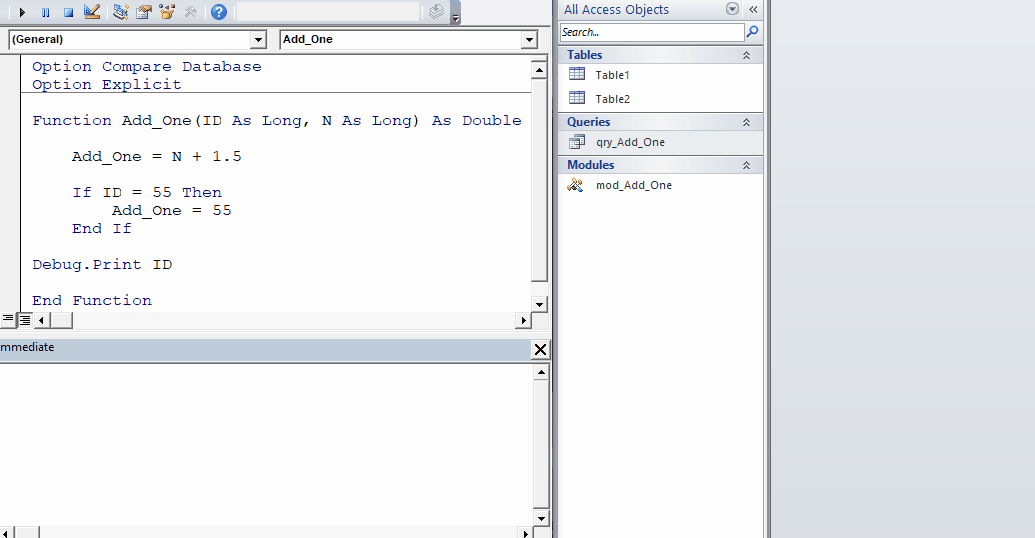Click Immediate window scroll right arrow
Viewport: 1035px width, 538px height.
click(x=525, y=533)
